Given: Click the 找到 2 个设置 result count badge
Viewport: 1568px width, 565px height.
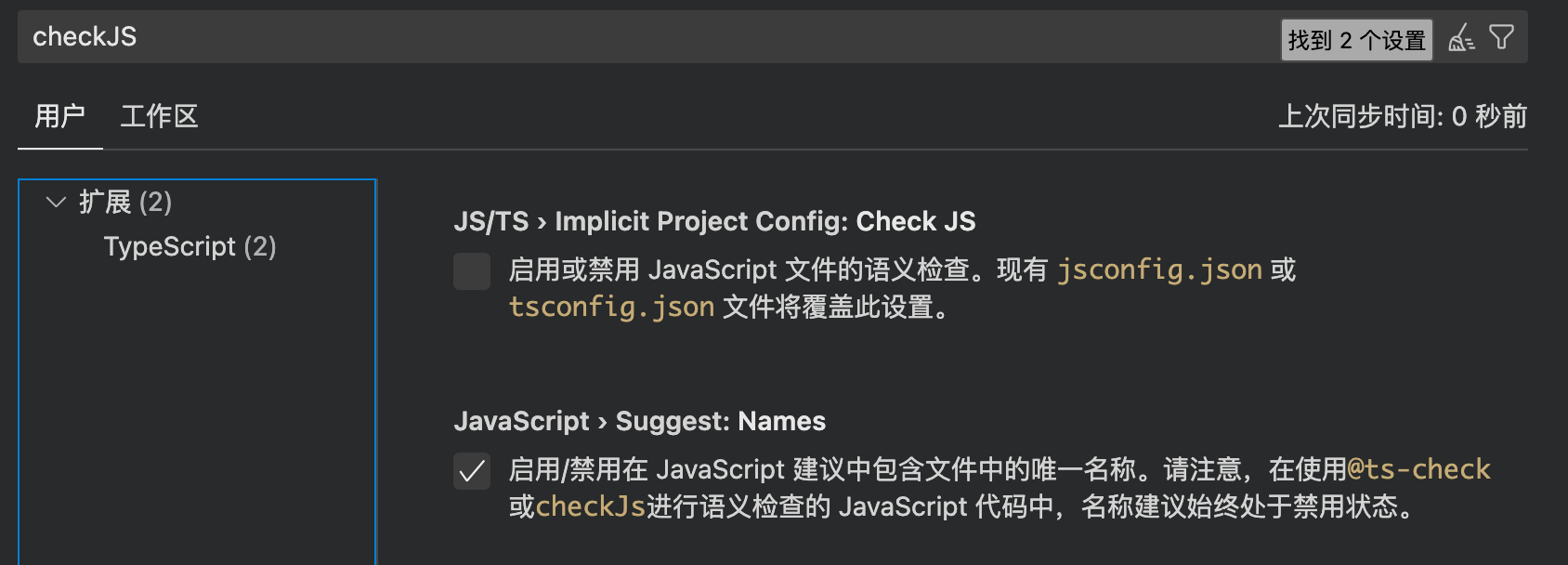Looking at the screenshot, I should click(x=1356, y=40).
